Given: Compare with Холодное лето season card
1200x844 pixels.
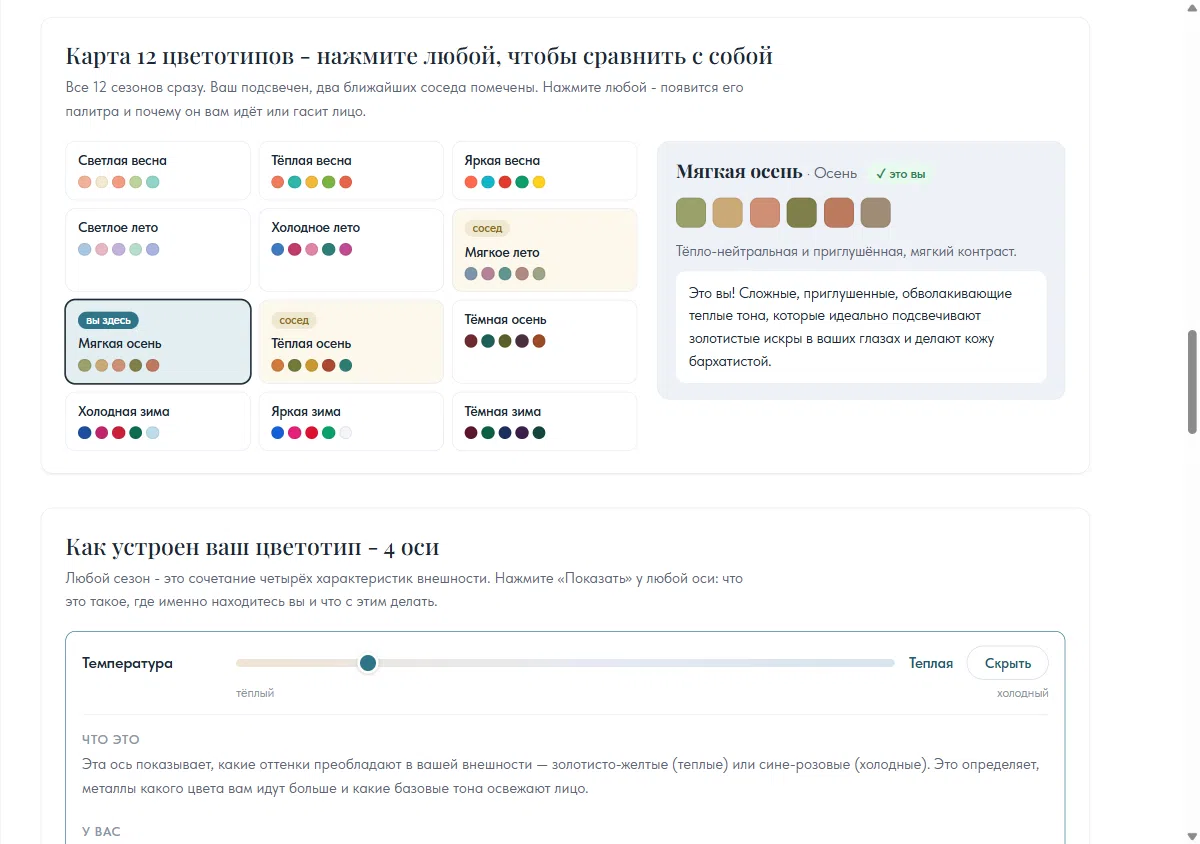Looking at the screenshot, I should 351,249.
